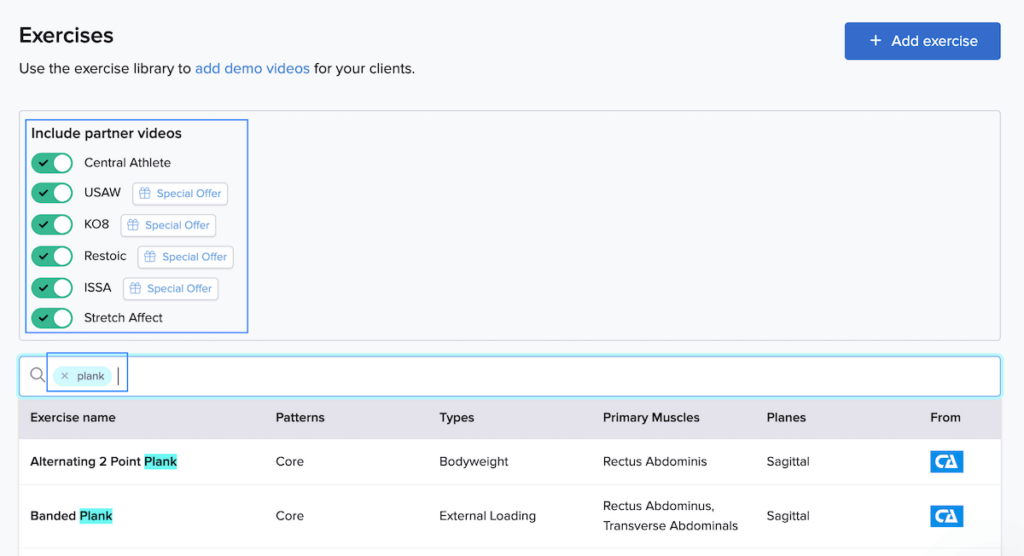Click the Restoic Special Offer gift badge

click(x=185, y=257)
